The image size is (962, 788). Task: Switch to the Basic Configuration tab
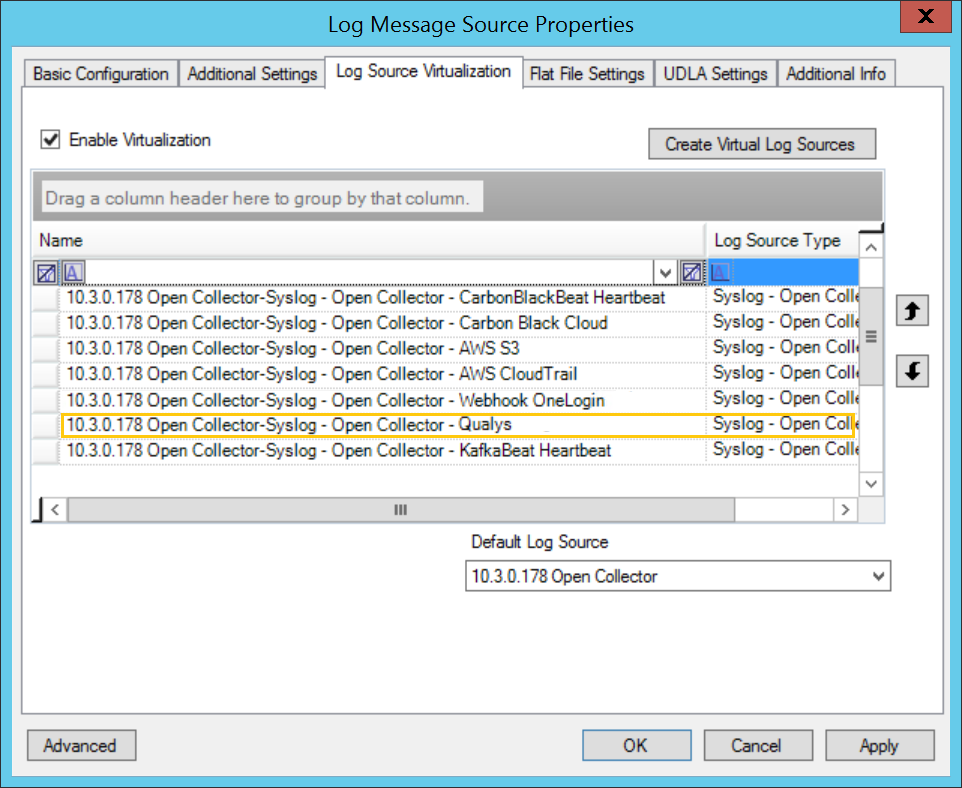(101, 74)
